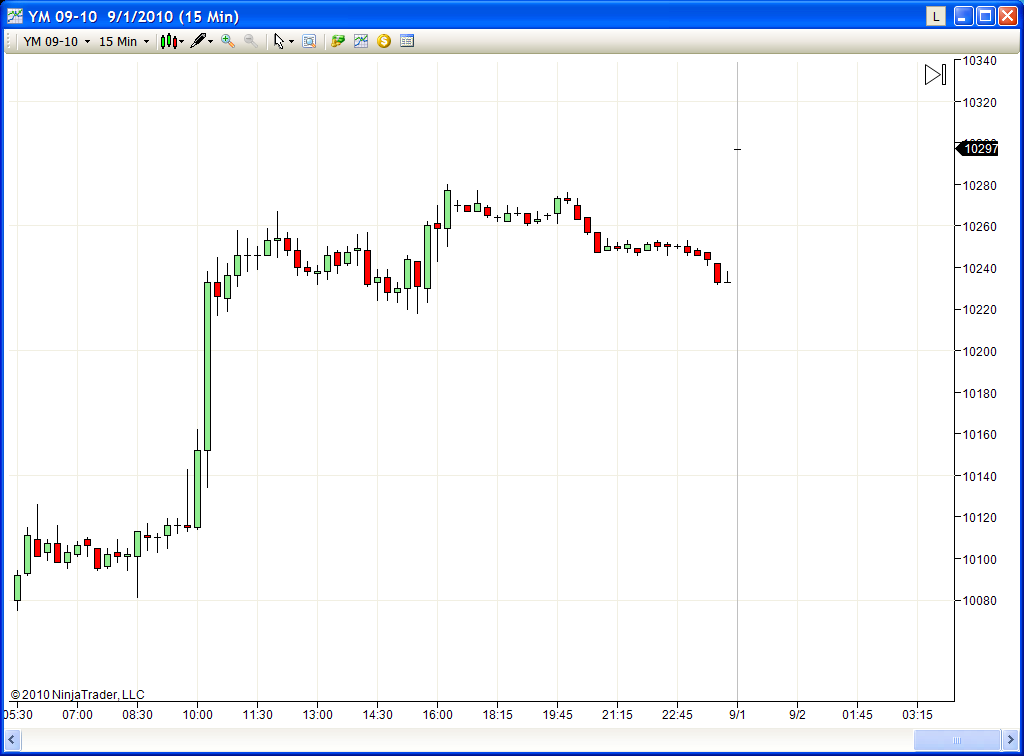This screenshot has width=1024, height=756.
Task: Open the YM 09-10 instrument dropdown
Action: [x=56, y=41]
